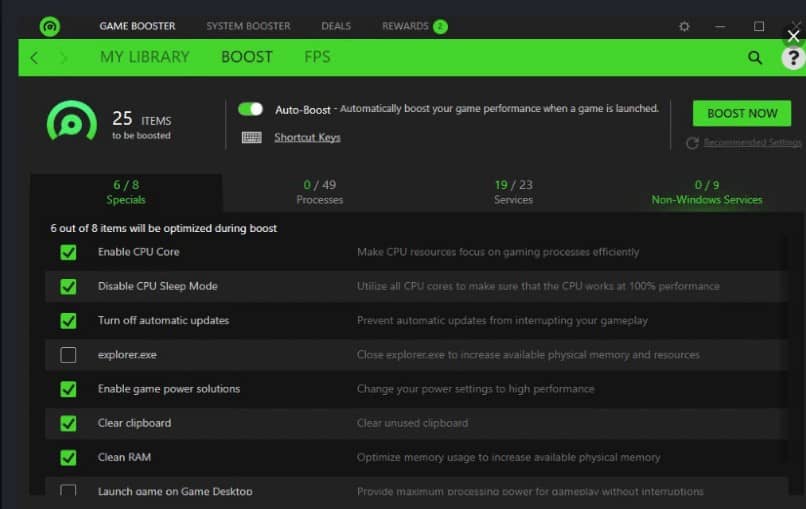Open search with magnifier icon

click(x=755, y=58)
